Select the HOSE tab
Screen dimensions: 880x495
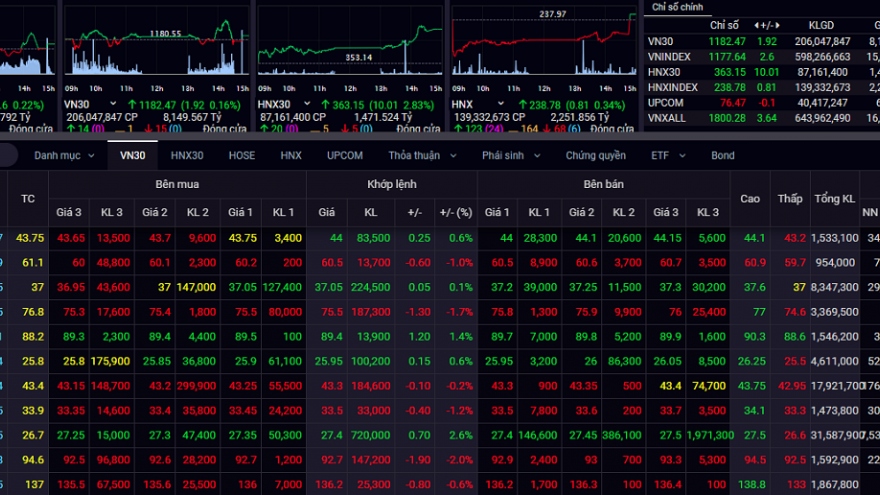(241, 156)
